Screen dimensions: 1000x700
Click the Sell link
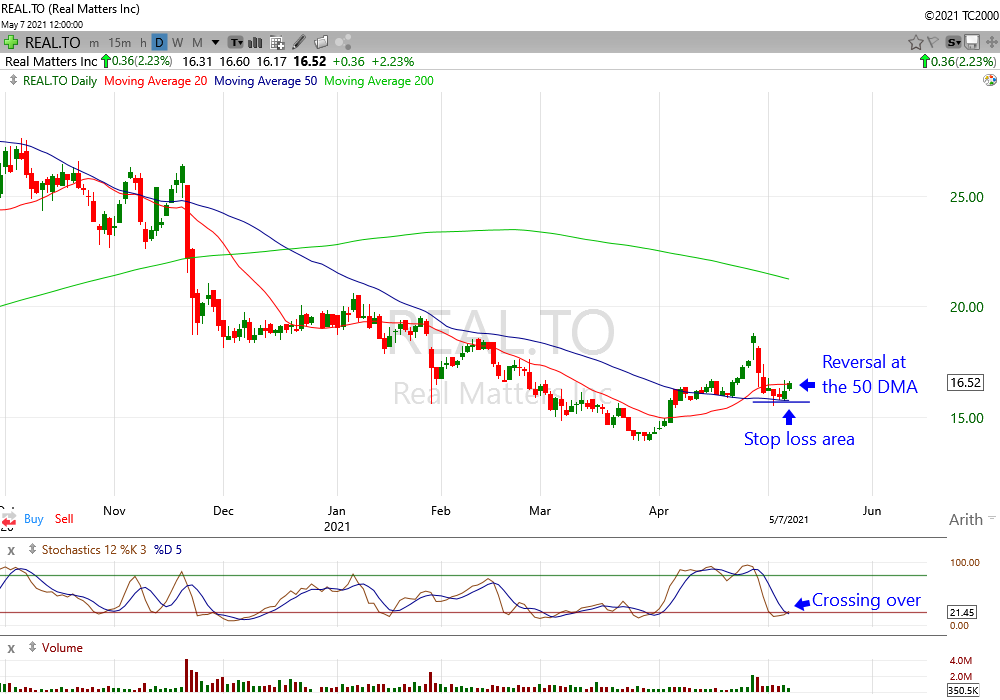point(64,519)
